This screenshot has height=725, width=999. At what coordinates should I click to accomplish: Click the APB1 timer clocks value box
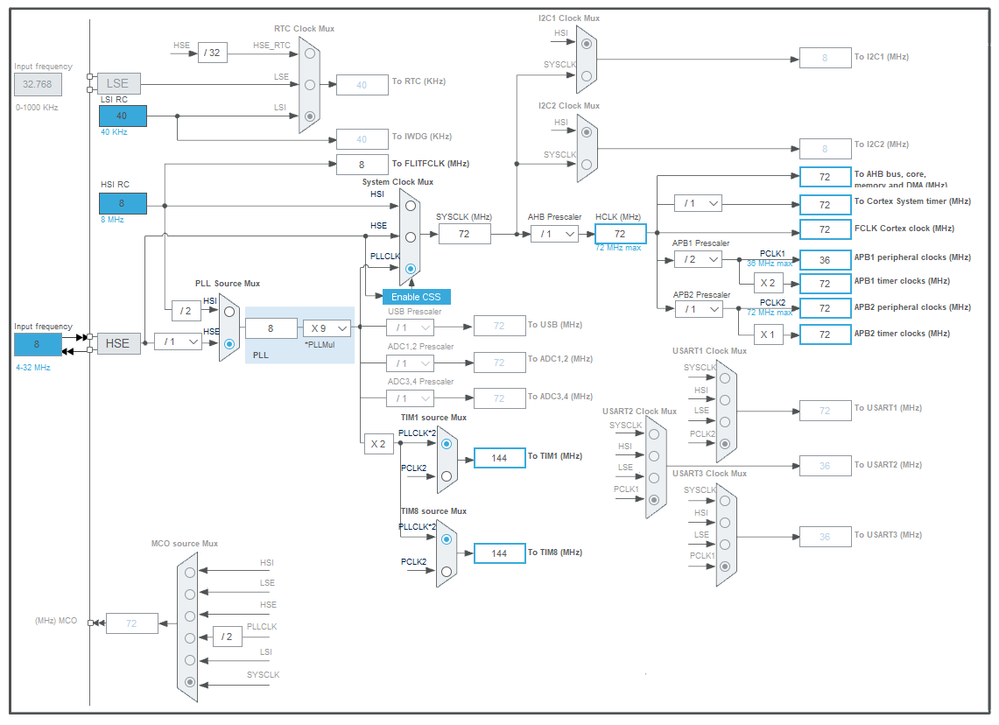[x=825, y=284]
